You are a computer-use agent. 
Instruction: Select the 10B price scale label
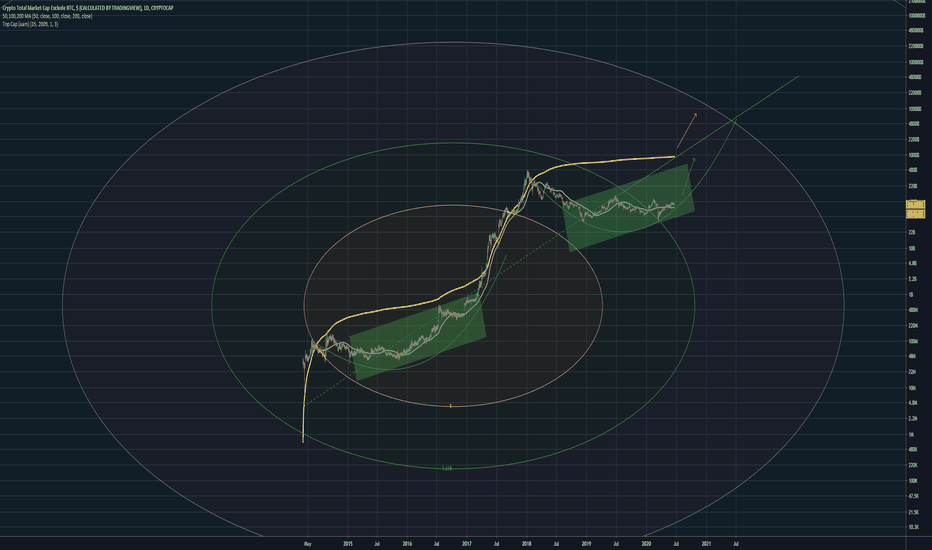point(912,248)
